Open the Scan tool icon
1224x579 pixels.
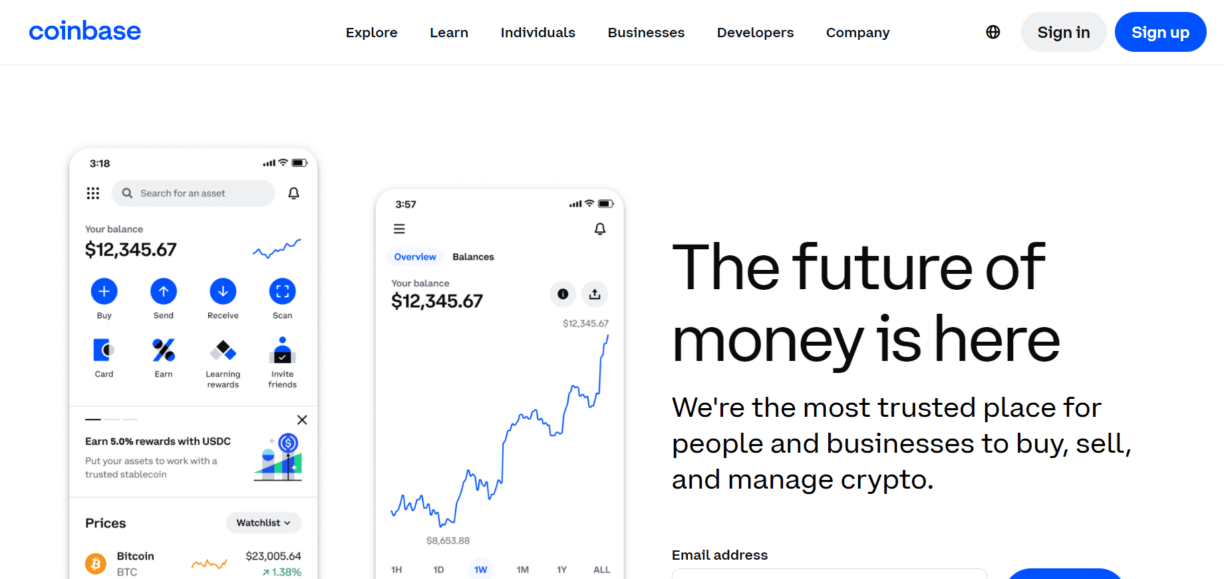coord(282,291)
